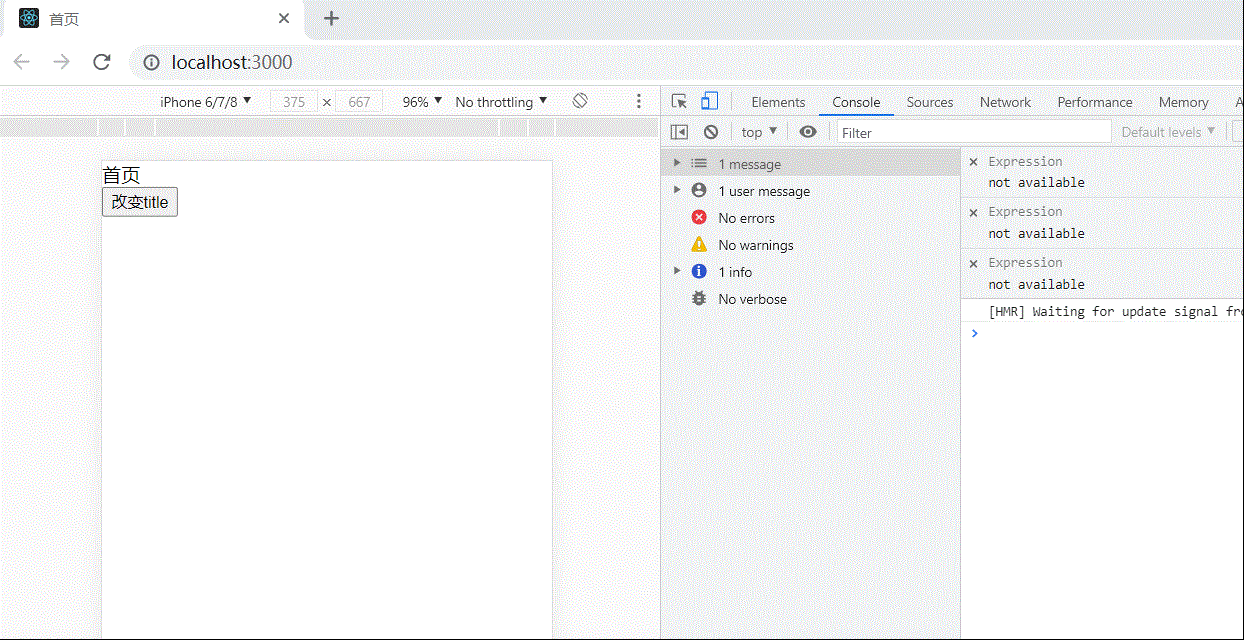
Task: Click the third Expression label
Action: 1025,263
